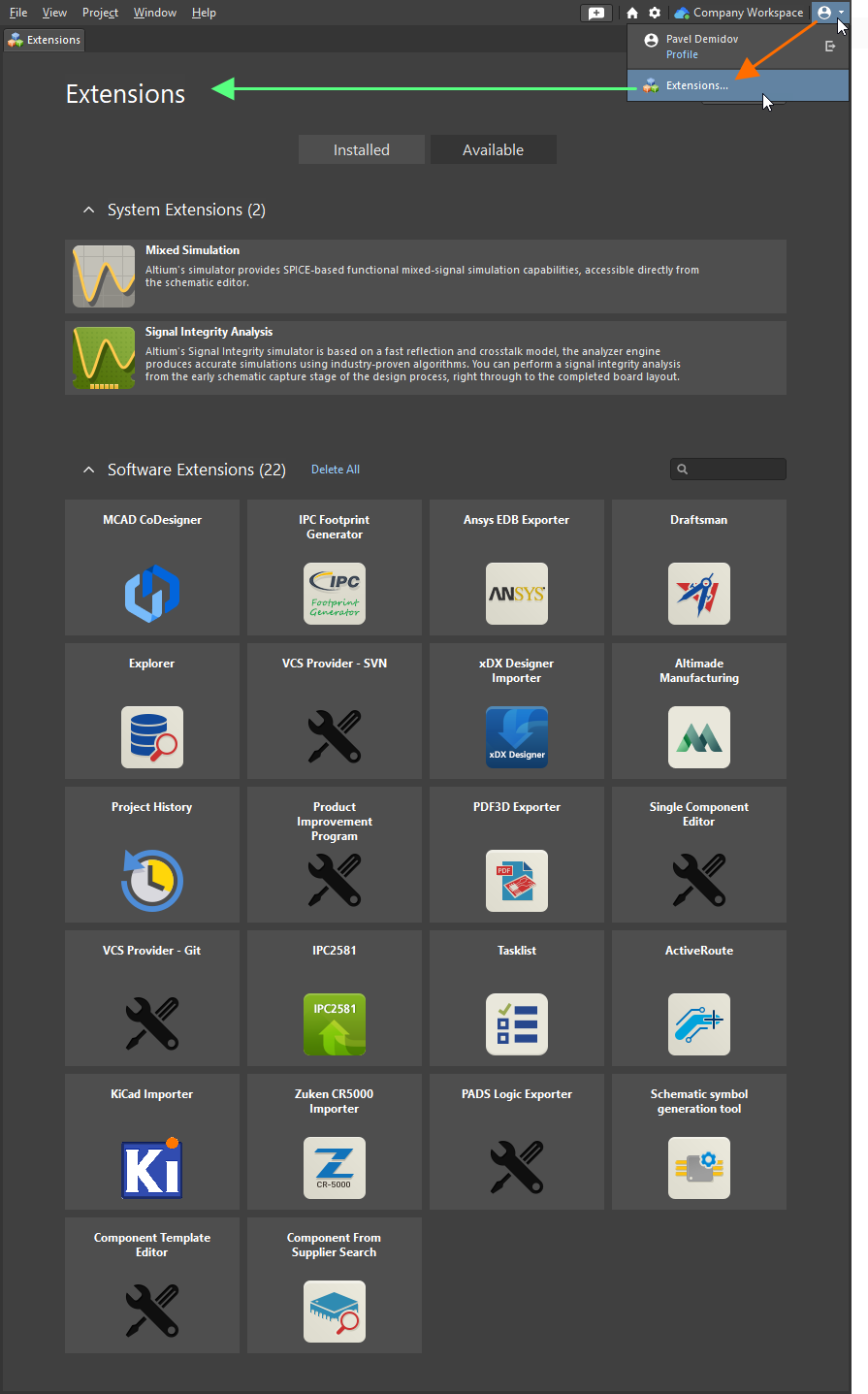The image size is (868, 1394).
Task: Click the KiCad Importer icon
Action: 151,1167
